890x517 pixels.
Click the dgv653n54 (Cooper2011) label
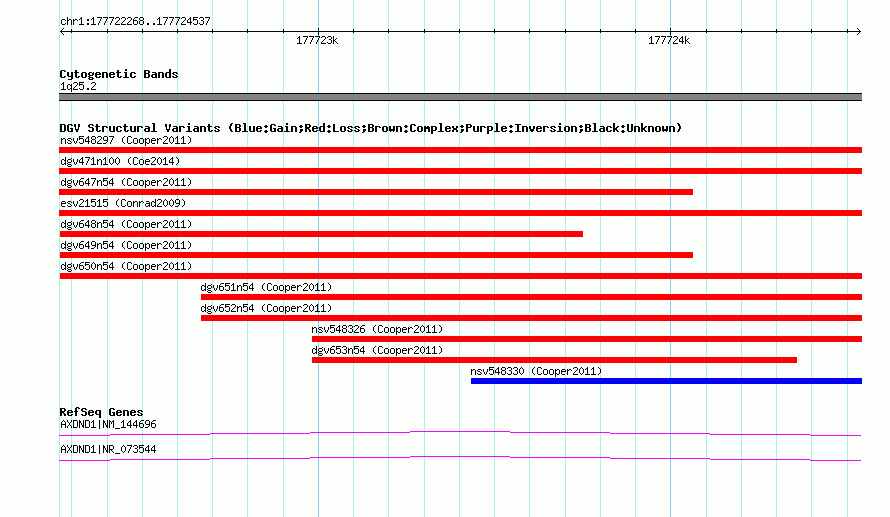(377, 350)
